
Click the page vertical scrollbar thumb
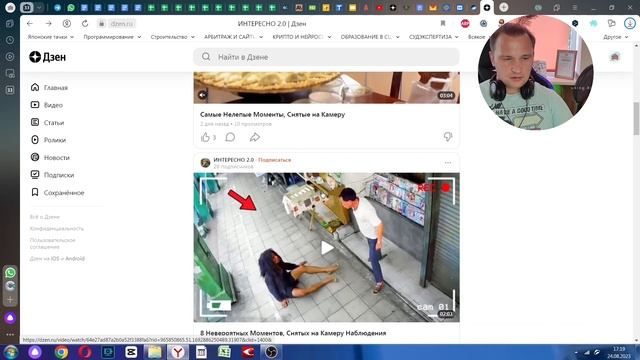[636, 118]
